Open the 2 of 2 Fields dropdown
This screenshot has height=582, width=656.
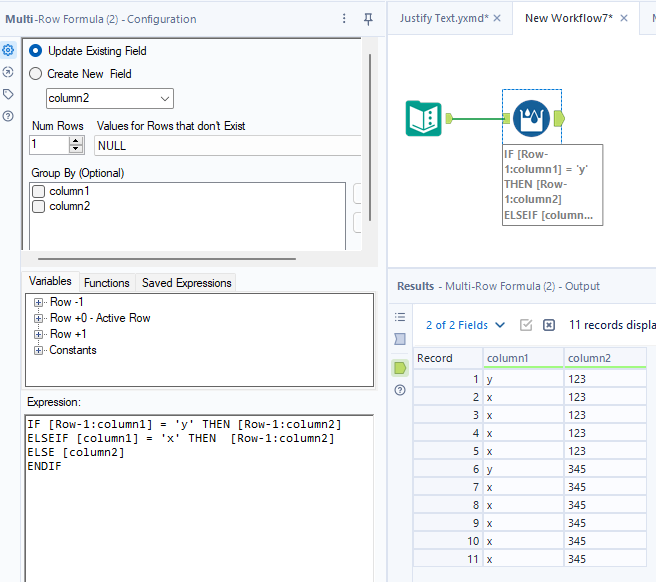[x=463, y=325]
